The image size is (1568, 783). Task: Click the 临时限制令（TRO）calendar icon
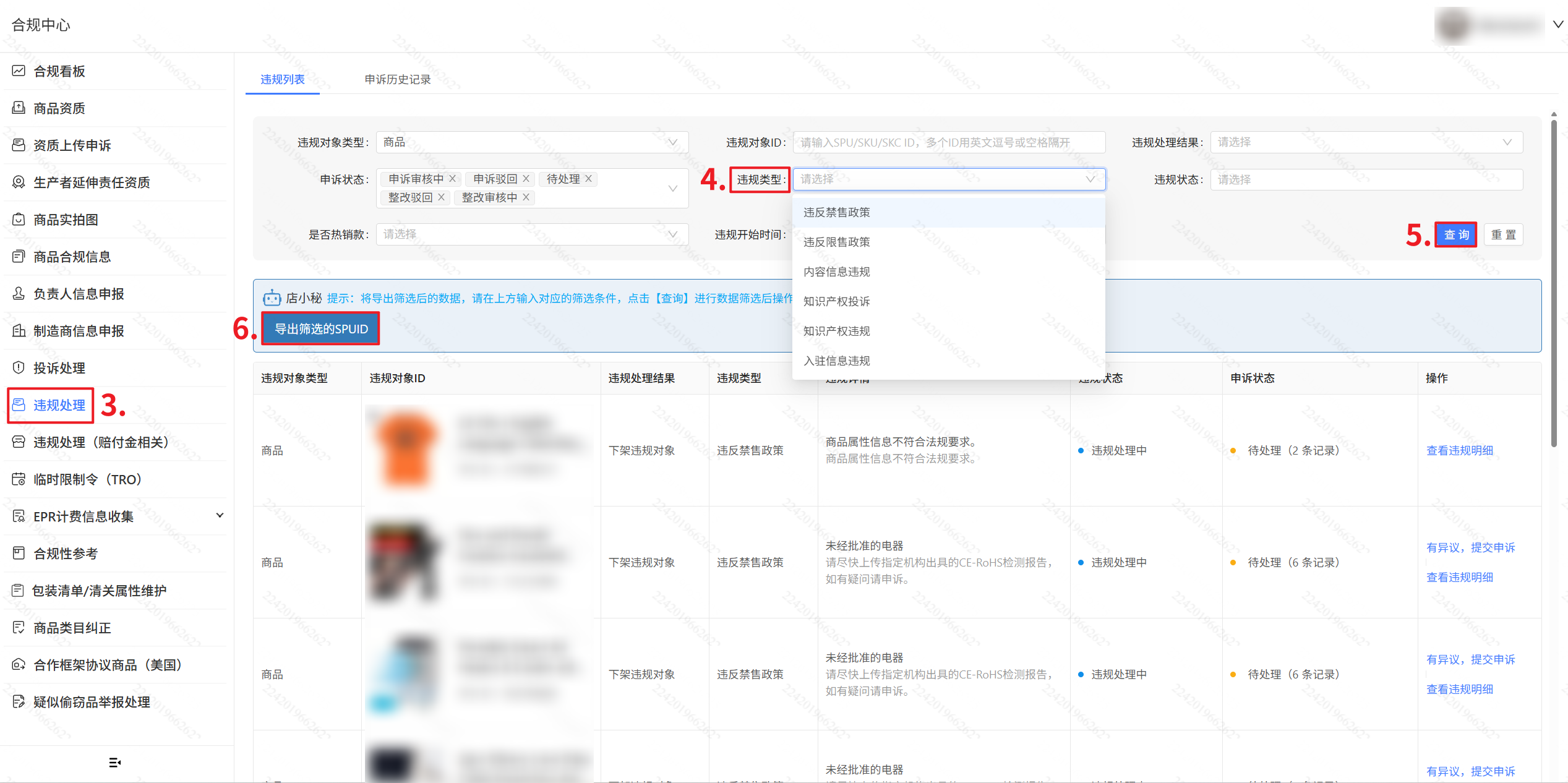[x=19, y=479]
